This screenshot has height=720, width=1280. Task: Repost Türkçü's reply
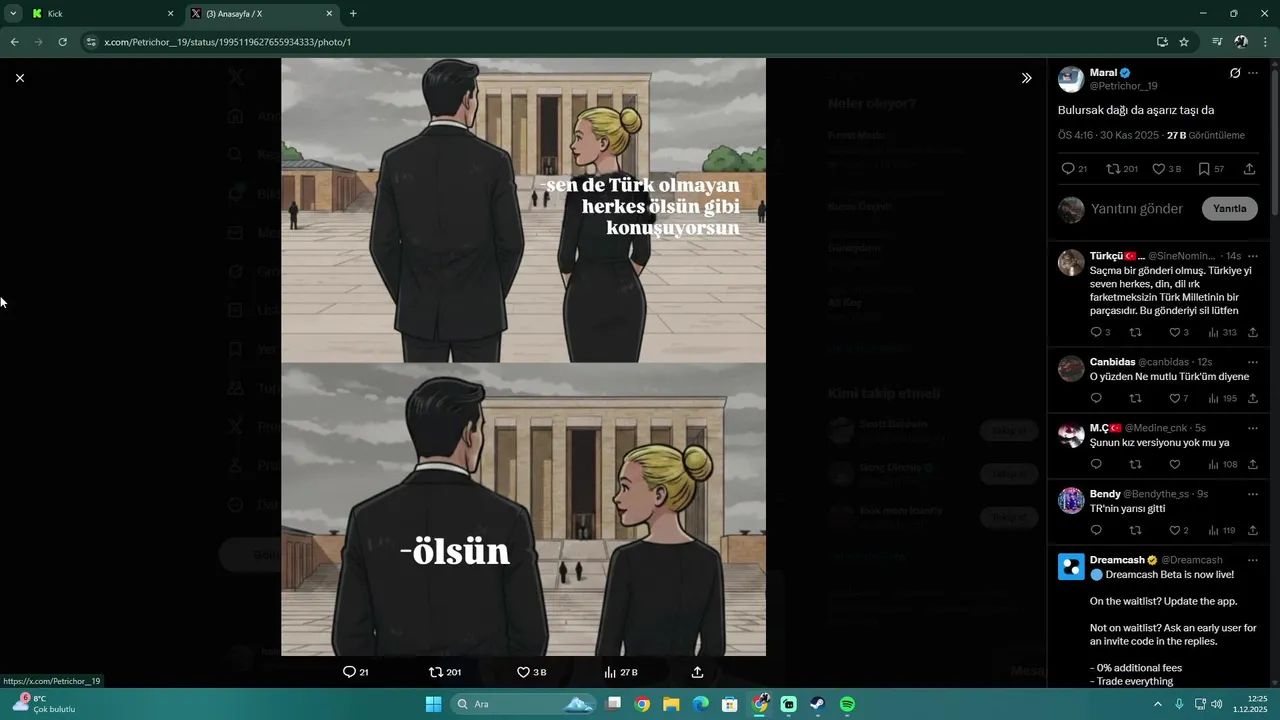tap(1135, 332)
